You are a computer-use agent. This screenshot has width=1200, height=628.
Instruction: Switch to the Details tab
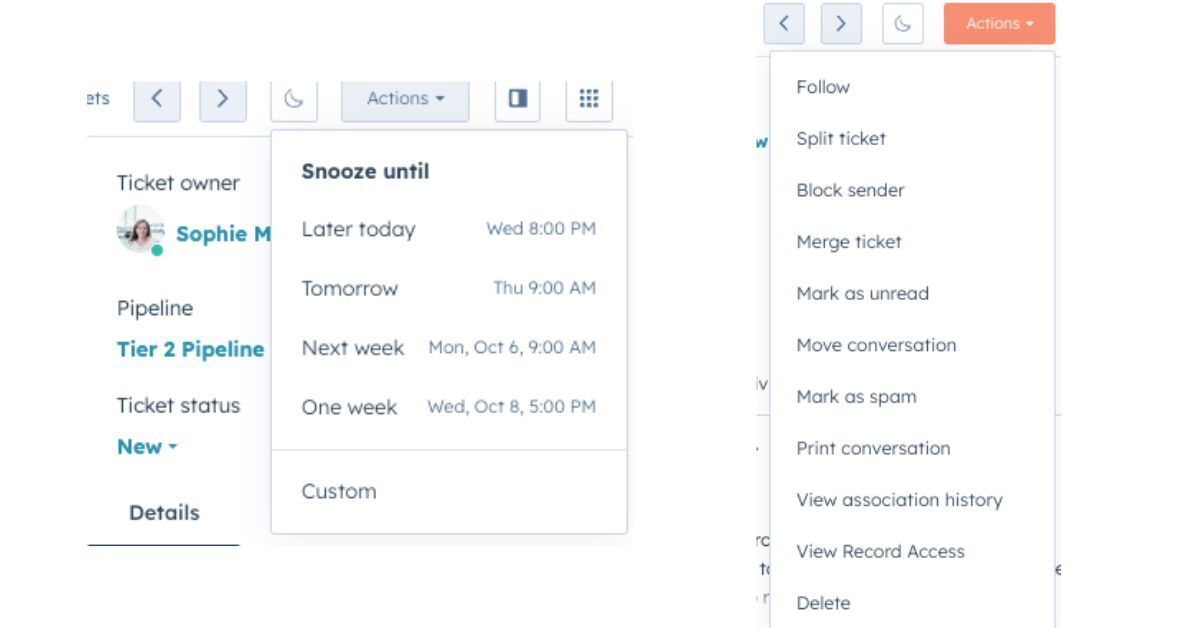tap(164, 513)
